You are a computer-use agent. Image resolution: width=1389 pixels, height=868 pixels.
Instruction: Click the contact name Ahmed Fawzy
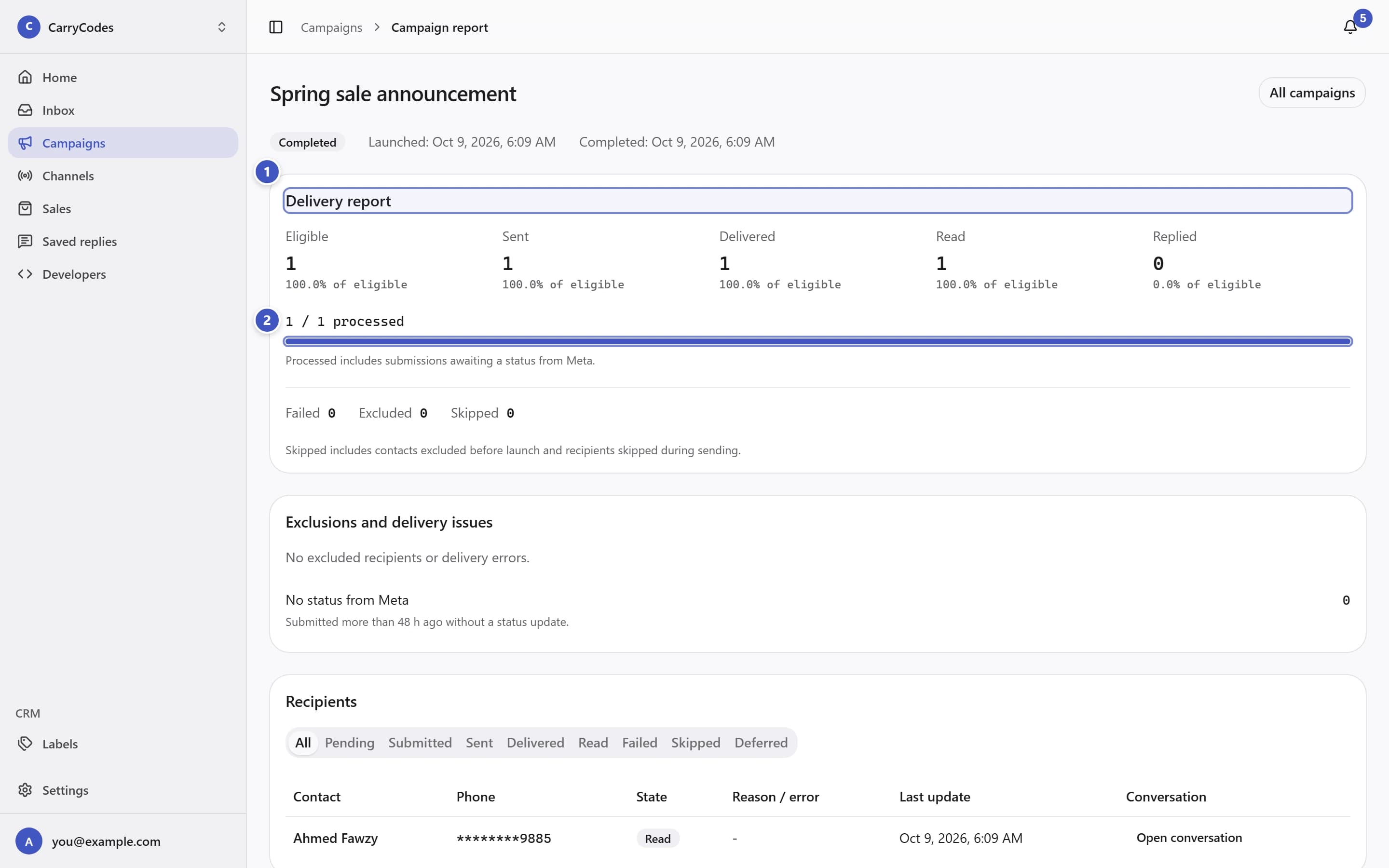coord(335,838)
